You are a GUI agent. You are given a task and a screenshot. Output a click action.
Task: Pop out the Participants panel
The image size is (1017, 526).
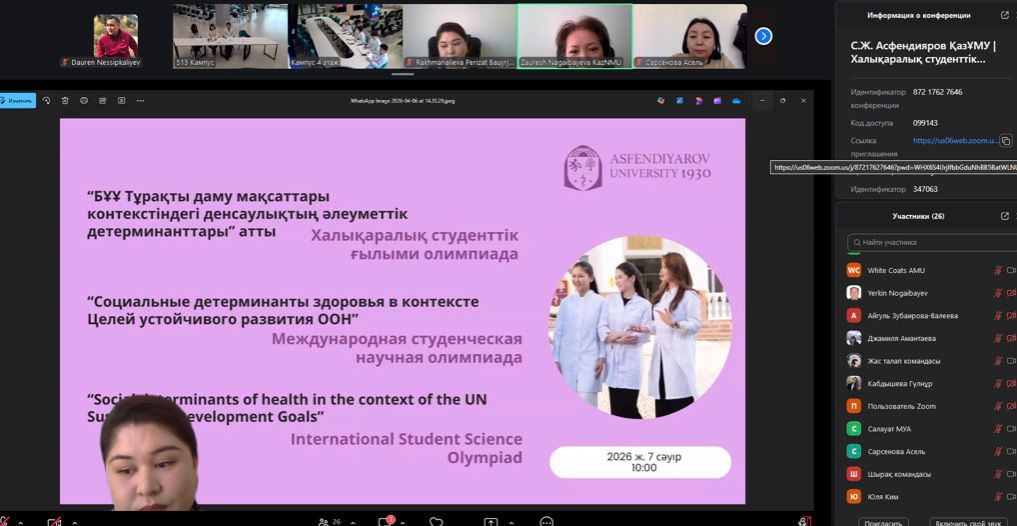[1005, 216]
